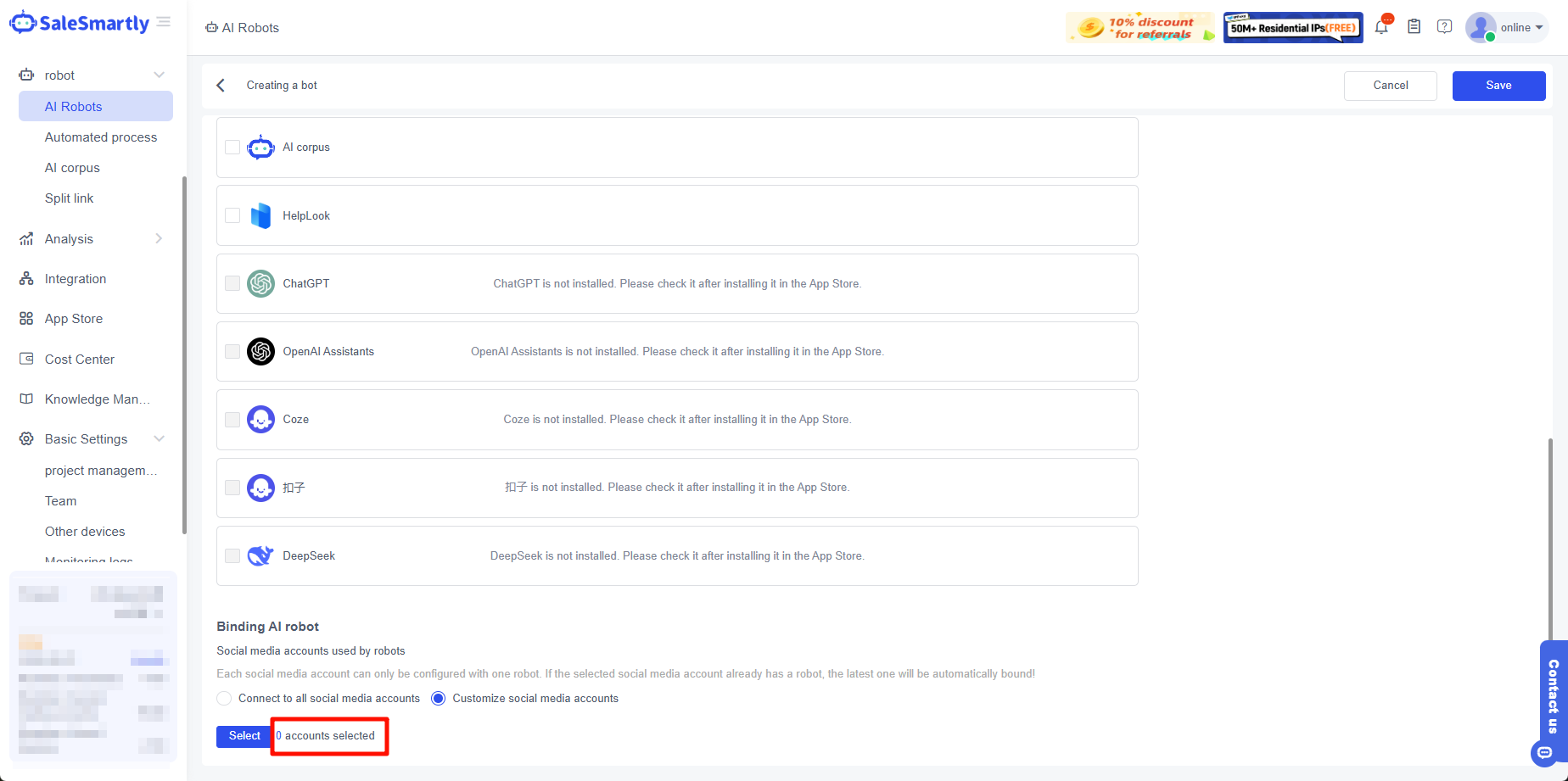The height and width of the screenshot is (781, 1568).
Task: Select Connect to all social media accounts
Action: coord(224,699)
